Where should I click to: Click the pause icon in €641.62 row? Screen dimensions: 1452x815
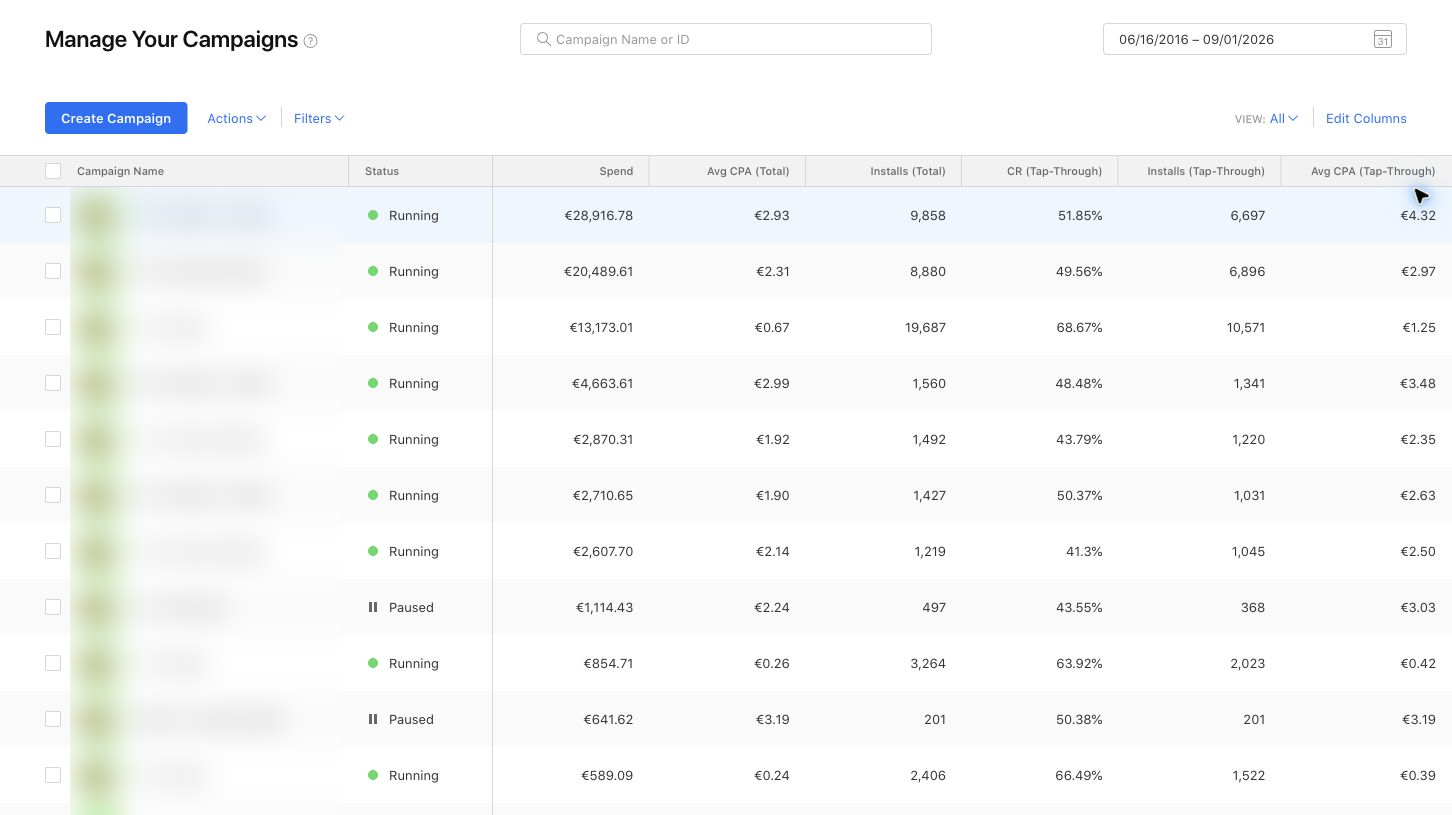pyautogui.click(x=373, y=719)
